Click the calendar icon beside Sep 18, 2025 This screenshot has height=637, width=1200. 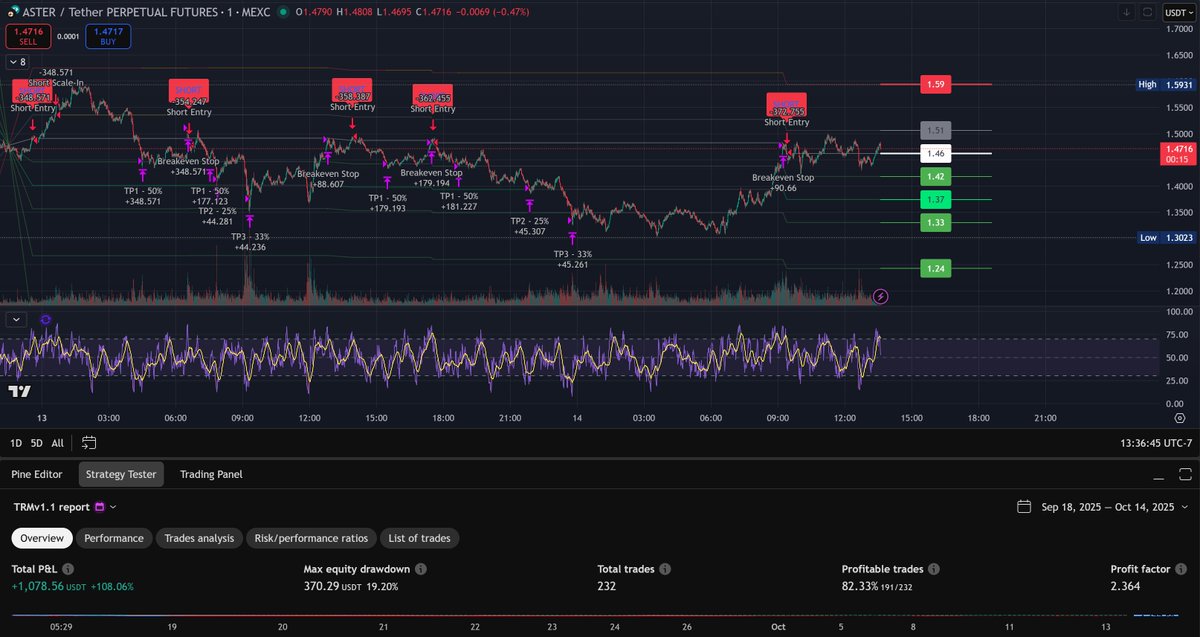1024,507
